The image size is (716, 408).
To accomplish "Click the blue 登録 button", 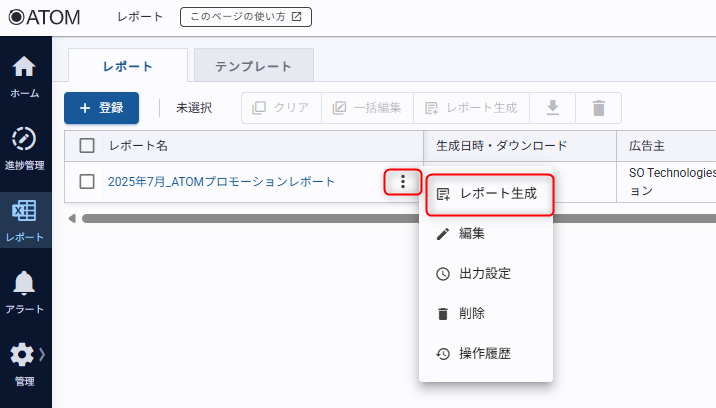I will point(101,108).
